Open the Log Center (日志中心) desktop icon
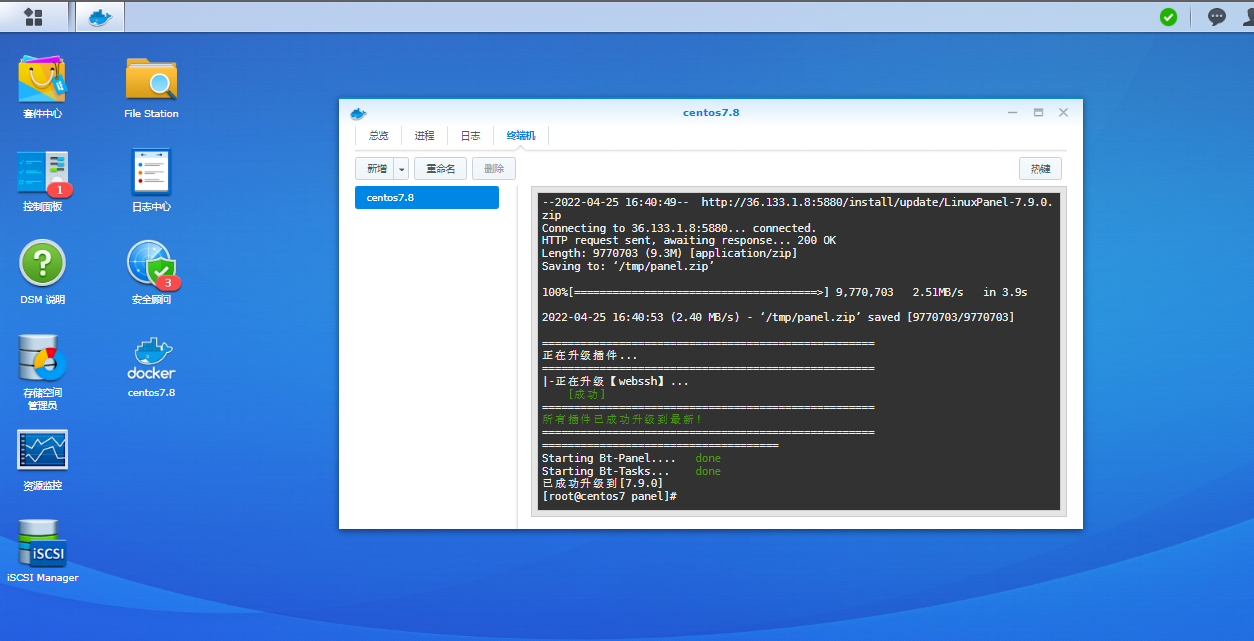This screenshot has height=641, width=1254. (151, 181)
